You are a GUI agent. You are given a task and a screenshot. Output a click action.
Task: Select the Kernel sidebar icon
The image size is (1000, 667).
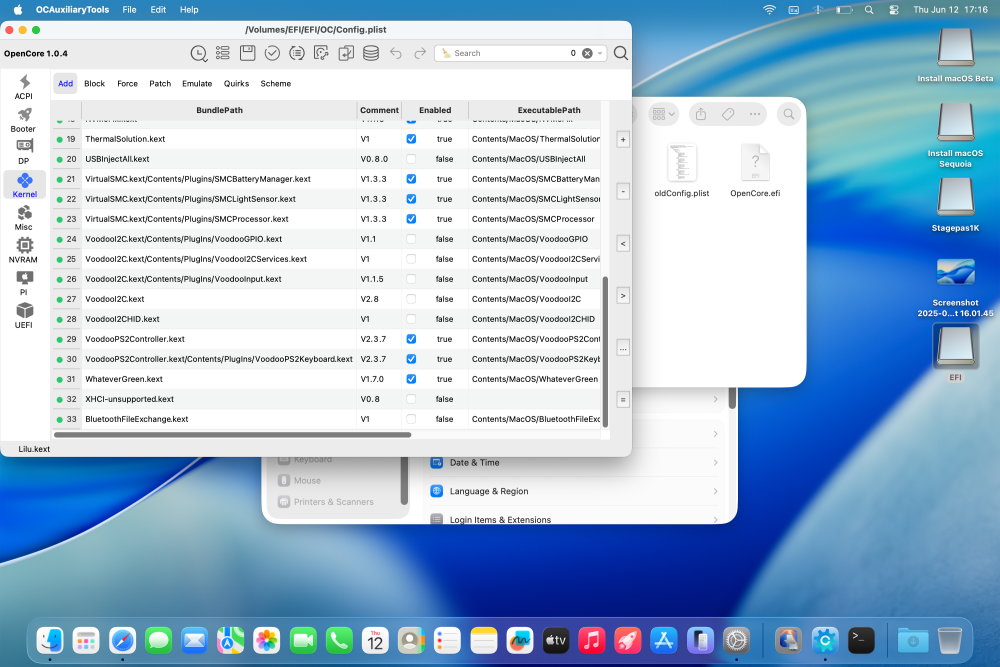click(24, 185)
